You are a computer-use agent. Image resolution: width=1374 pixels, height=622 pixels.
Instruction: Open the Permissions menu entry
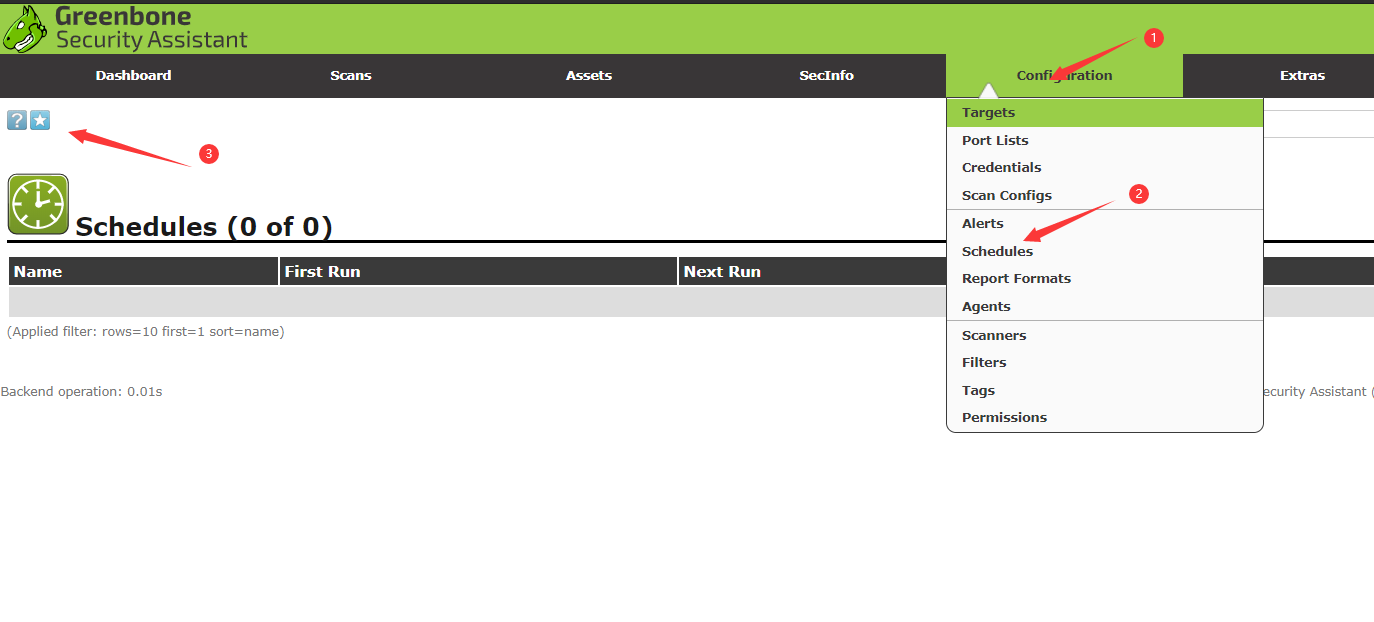1004,418
